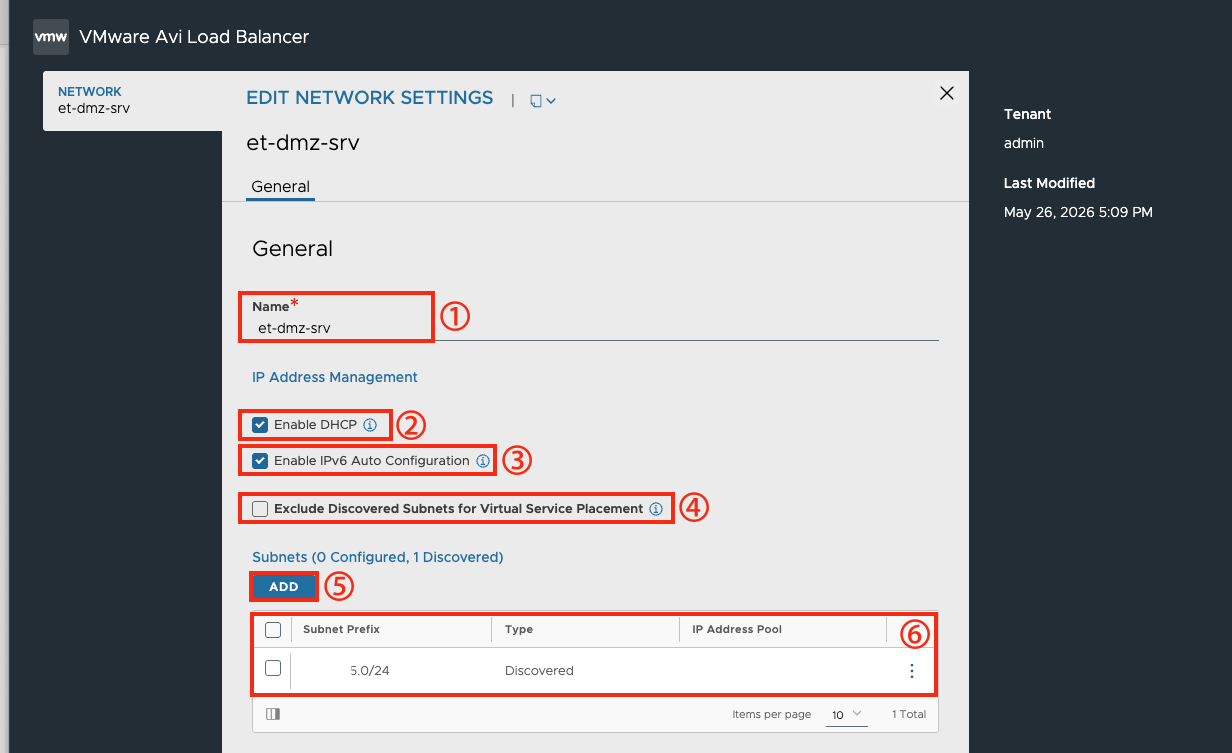Open the clipboard dropdown beside the dialog title
1232x753 pixels.
pos(543,100)
